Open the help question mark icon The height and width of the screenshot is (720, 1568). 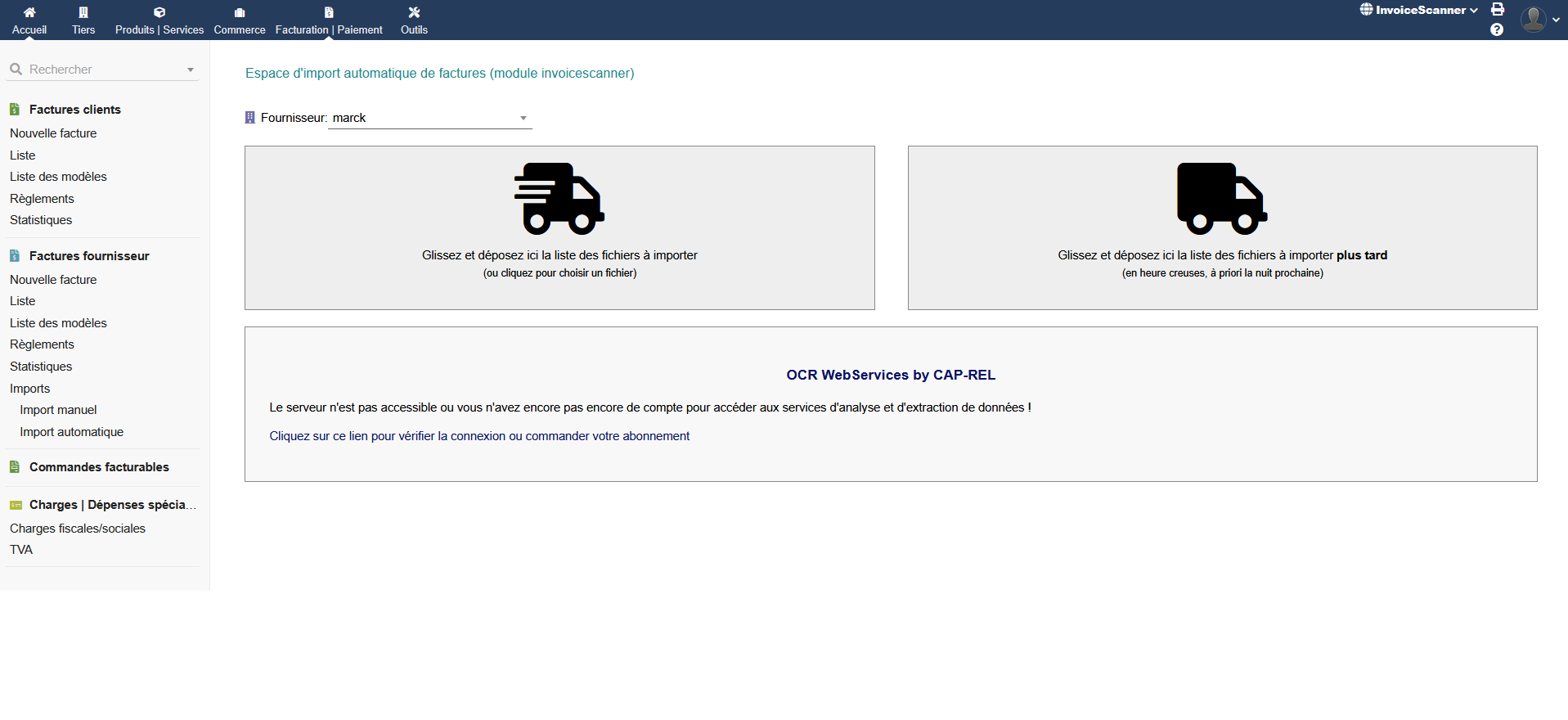click(1497, 29)
